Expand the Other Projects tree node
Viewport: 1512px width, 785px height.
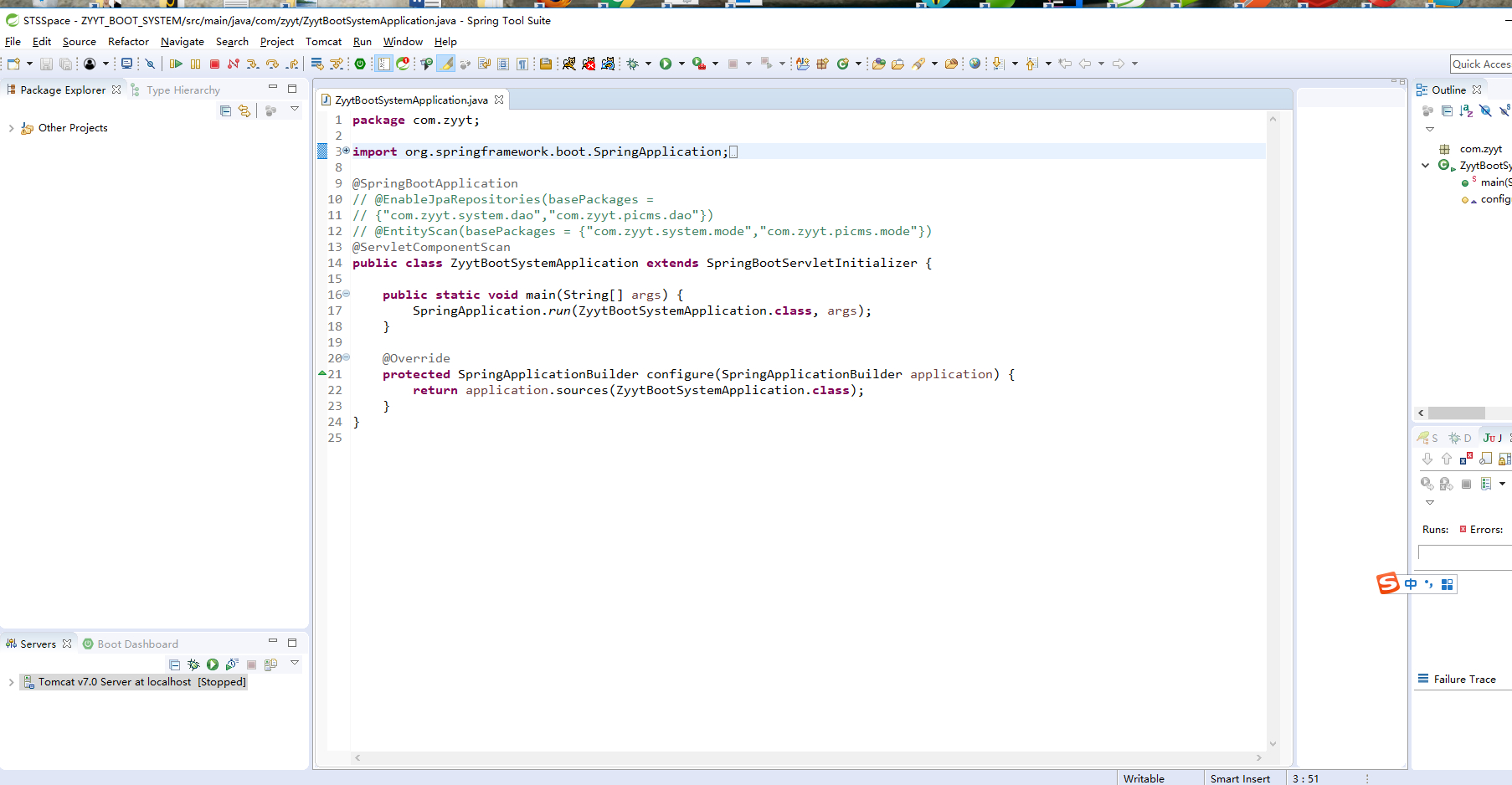pyautogui.click(x=11, y=128)
